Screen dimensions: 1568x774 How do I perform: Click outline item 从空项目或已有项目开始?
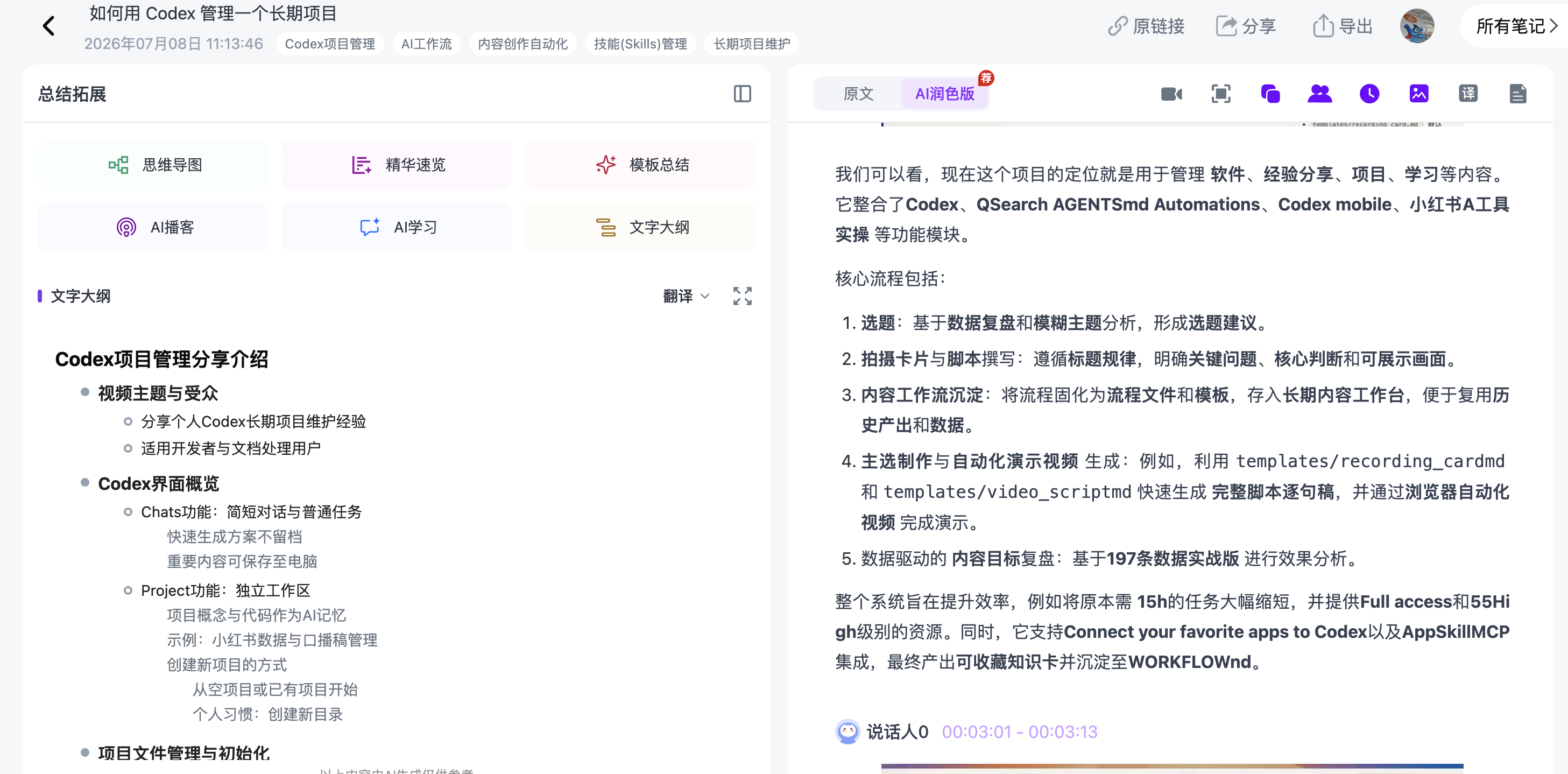275,689
